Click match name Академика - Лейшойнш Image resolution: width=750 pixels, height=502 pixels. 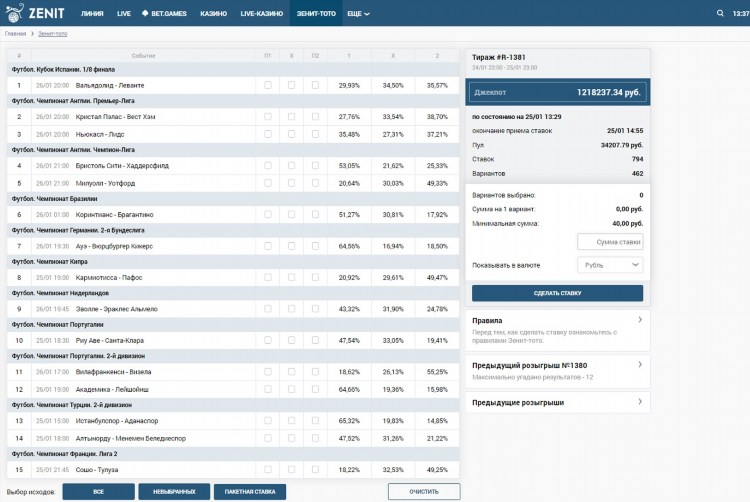coord(112,389)
